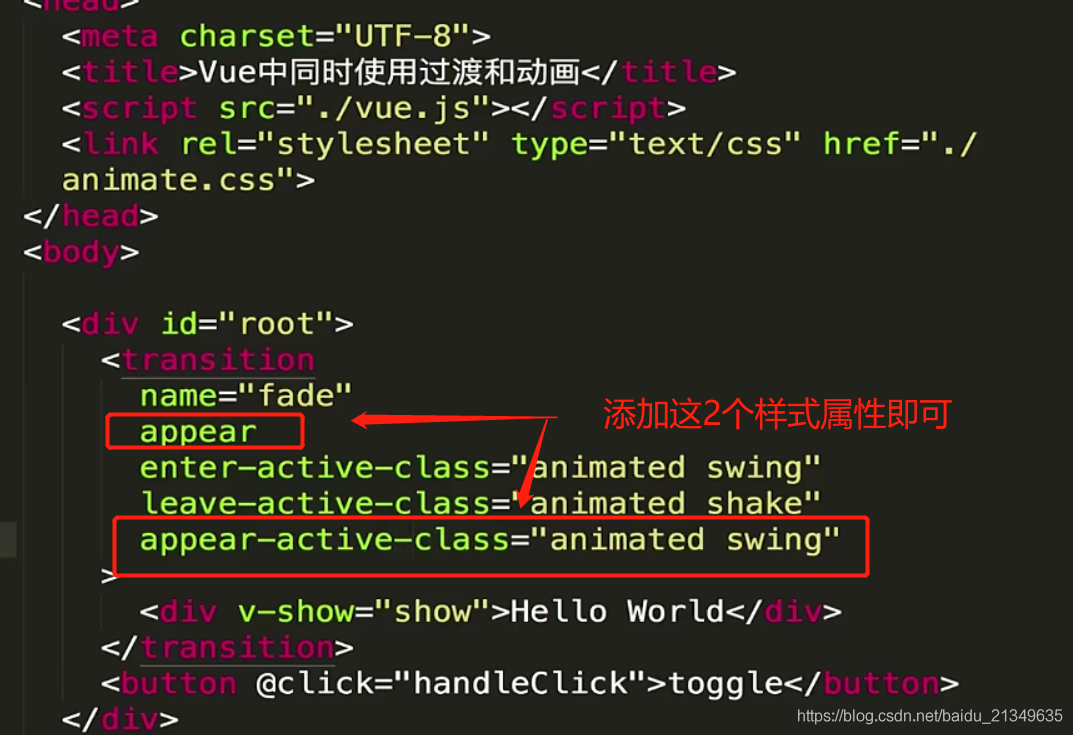Click the animate.css href continuation line
Screen dimensions: 1073x735
(188, 181)
